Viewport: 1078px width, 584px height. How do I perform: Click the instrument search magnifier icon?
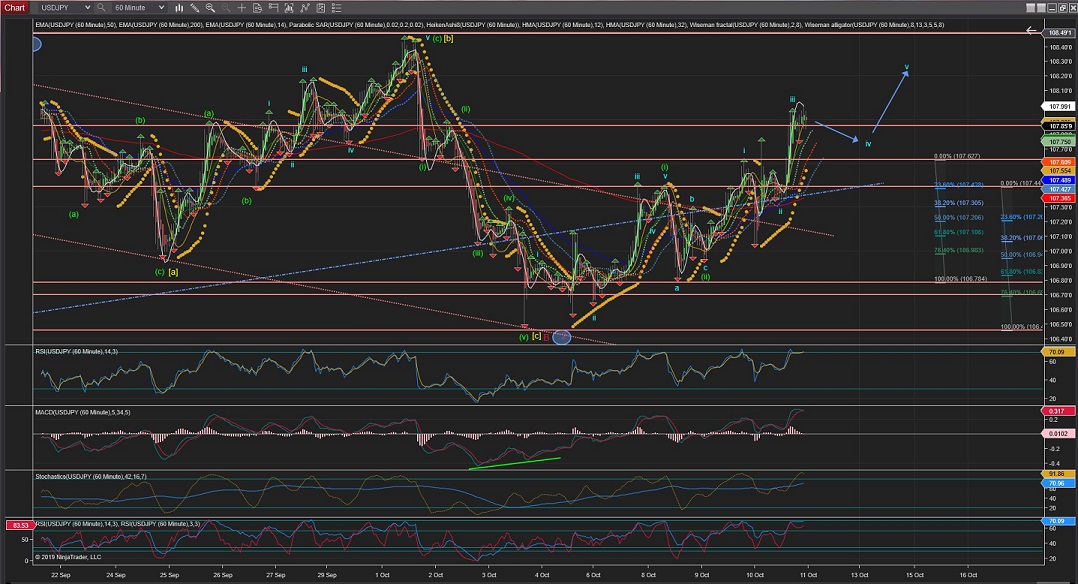point(100,7)
